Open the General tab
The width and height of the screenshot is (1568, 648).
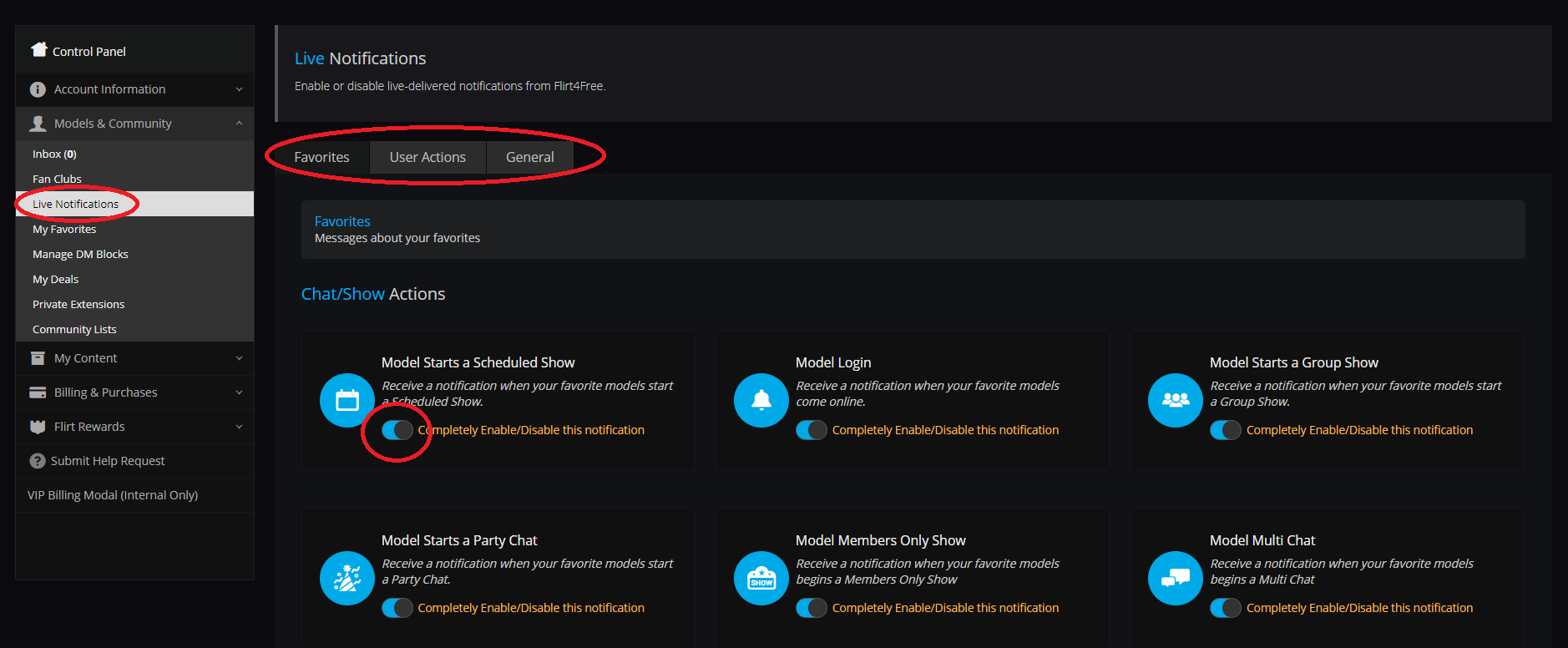(x=529, y=157)
